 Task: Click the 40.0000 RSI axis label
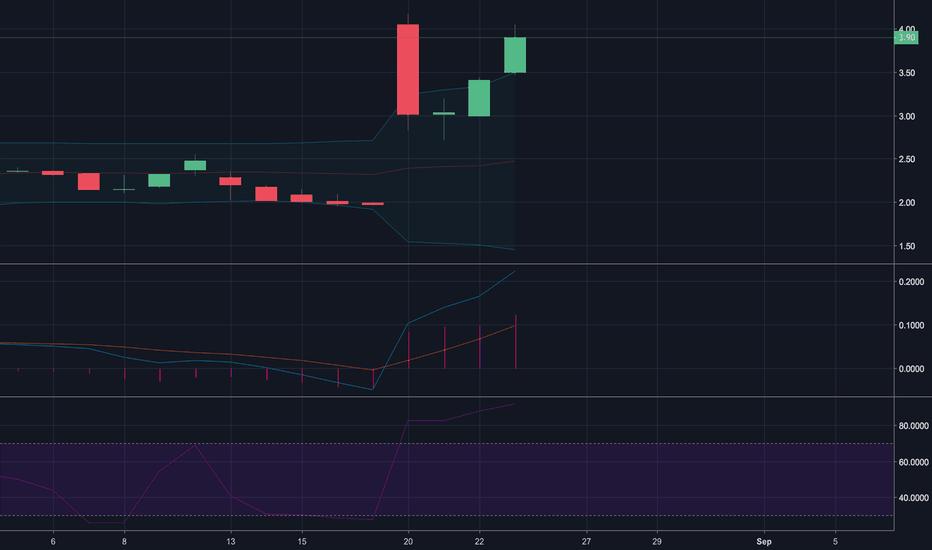pyautogui.click(x=913, y=498)
